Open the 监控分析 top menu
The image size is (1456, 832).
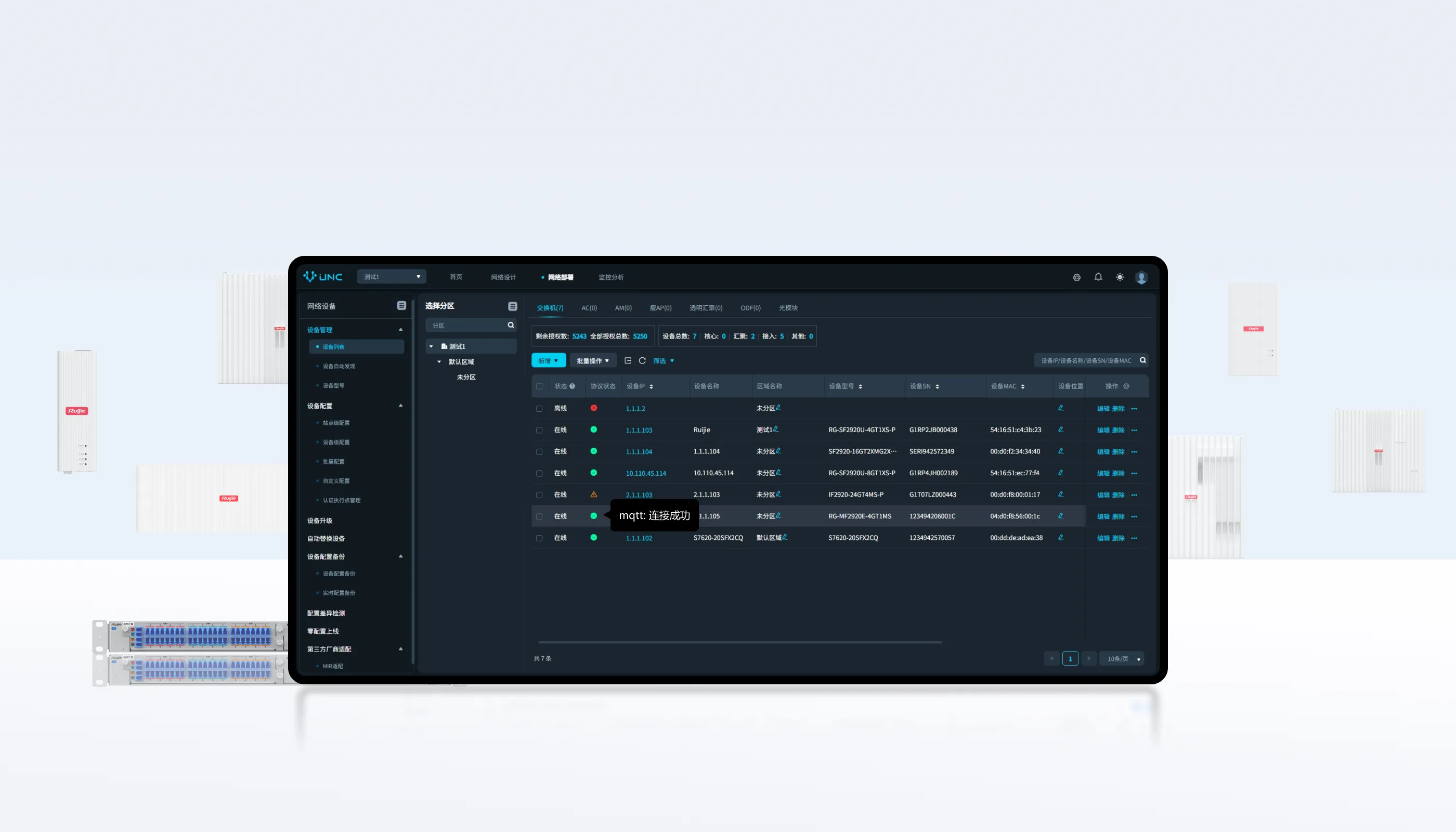pos(611,277)
